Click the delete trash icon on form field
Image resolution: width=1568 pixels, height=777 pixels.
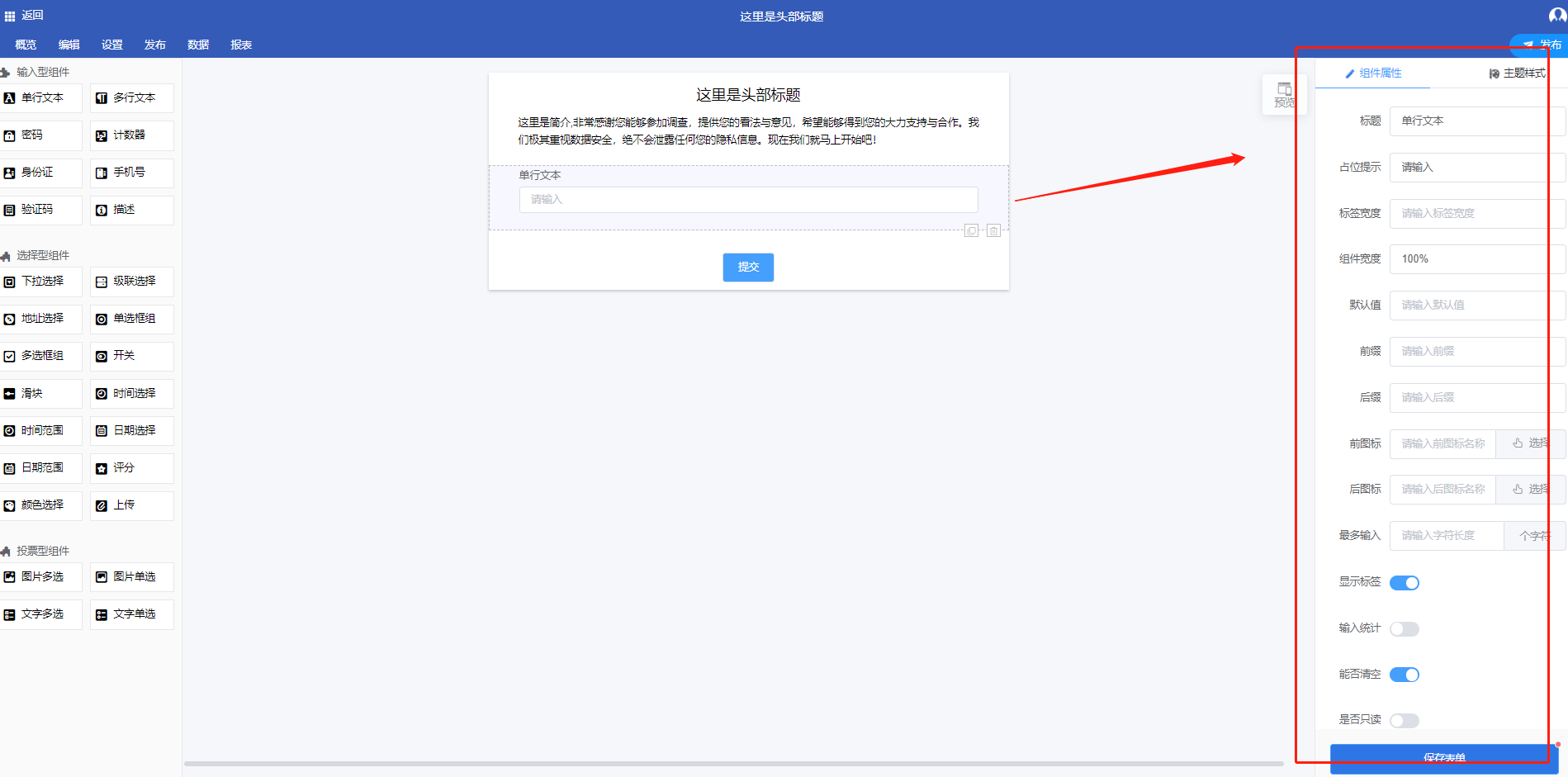pos(993,231)
